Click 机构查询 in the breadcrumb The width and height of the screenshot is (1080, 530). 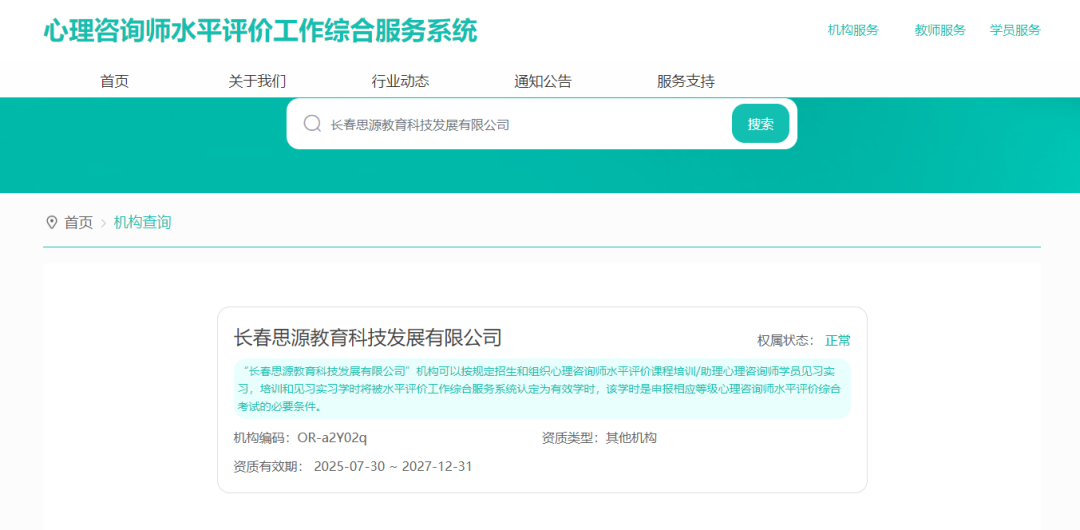(x=143, y=223)
